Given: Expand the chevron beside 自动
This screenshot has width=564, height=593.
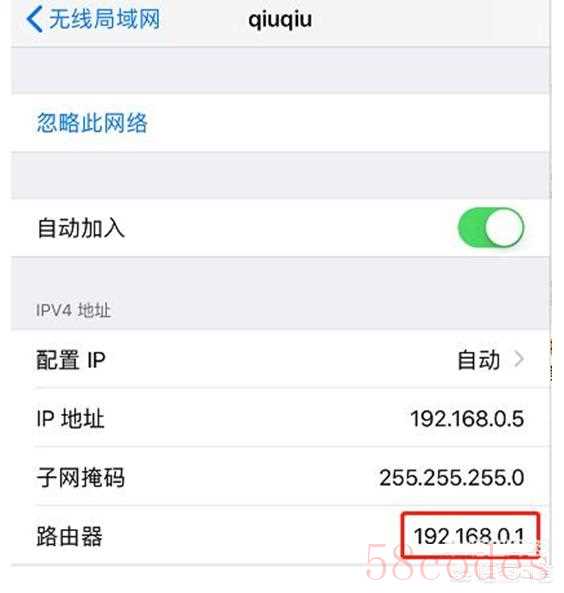Looking at the screenshot, I should tap(519, 359).
